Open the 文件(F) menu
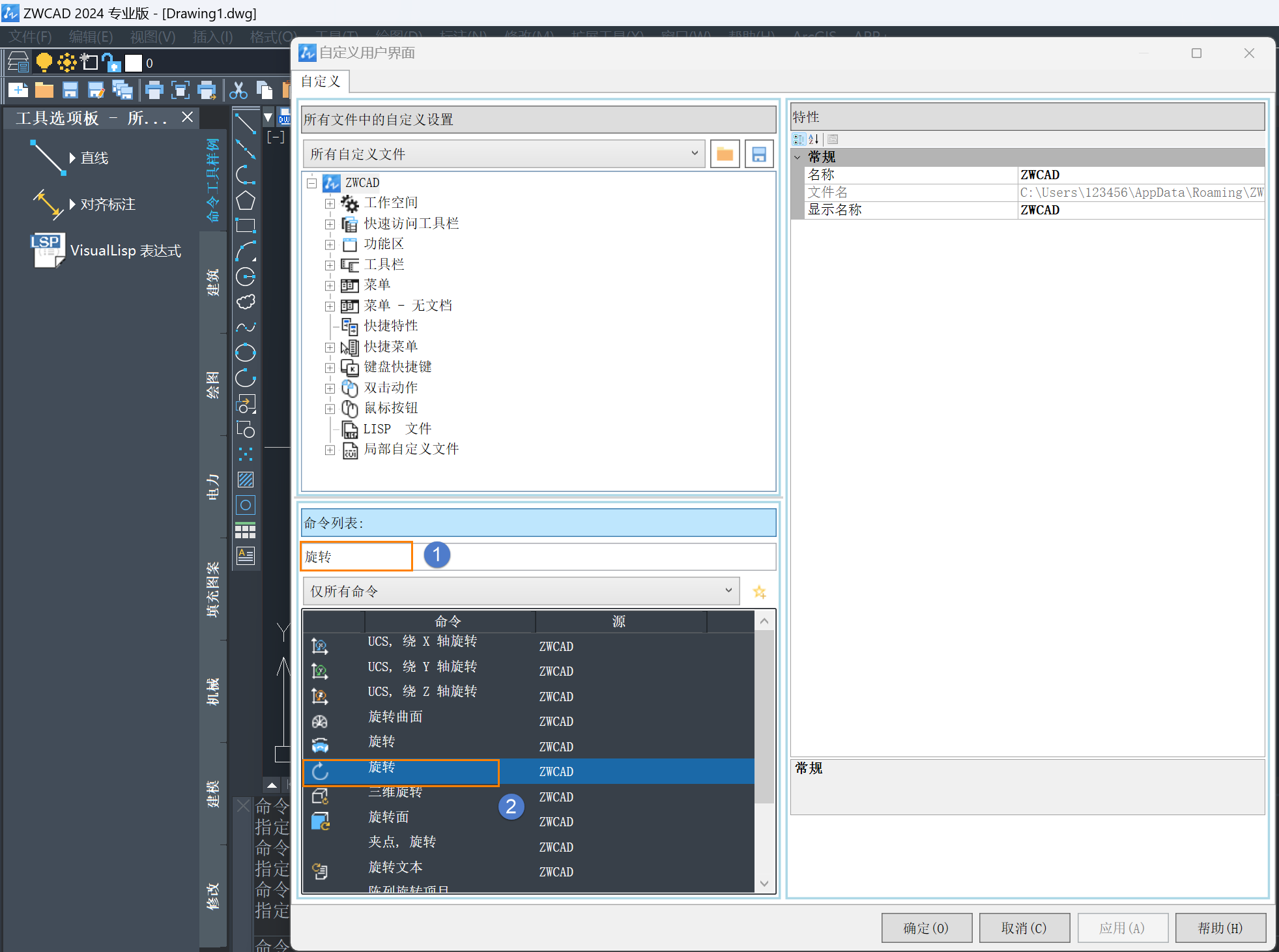1279x952 pixels. pyautogui.click(x=30, y=36)
